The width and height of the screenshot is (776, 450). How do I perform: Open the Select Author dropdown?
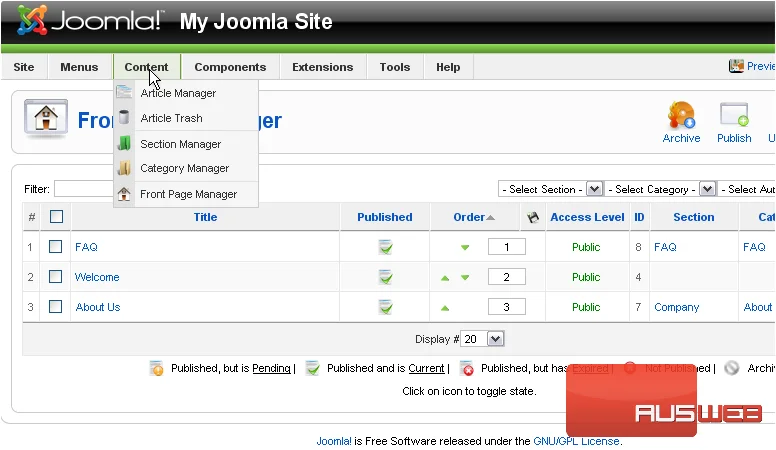pos(746,189)
